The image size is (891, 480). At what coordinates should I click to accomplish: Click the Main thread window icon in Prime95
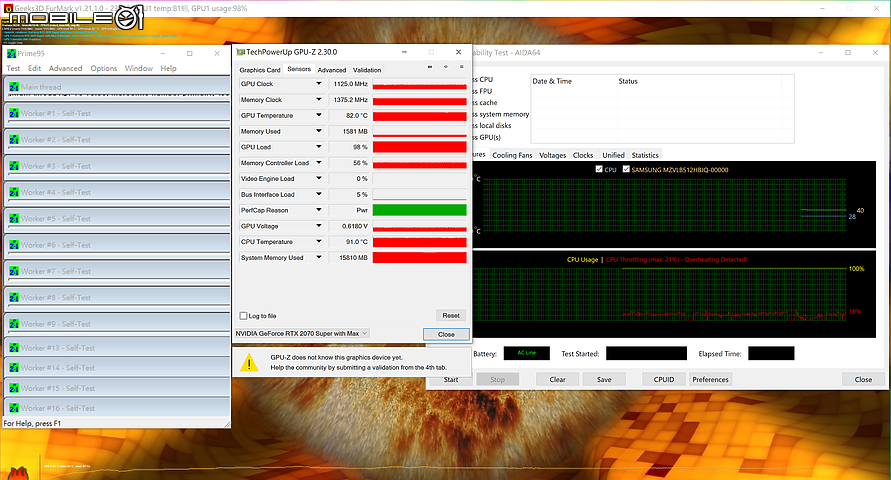click(x=14, y=87)
